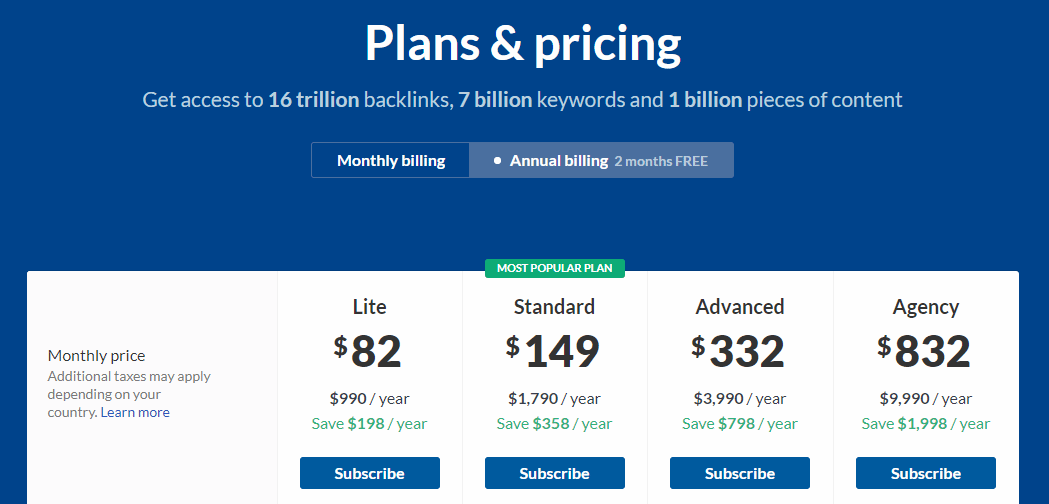Subscribe to the Standard plan
1049x504 pixels.
555,473
